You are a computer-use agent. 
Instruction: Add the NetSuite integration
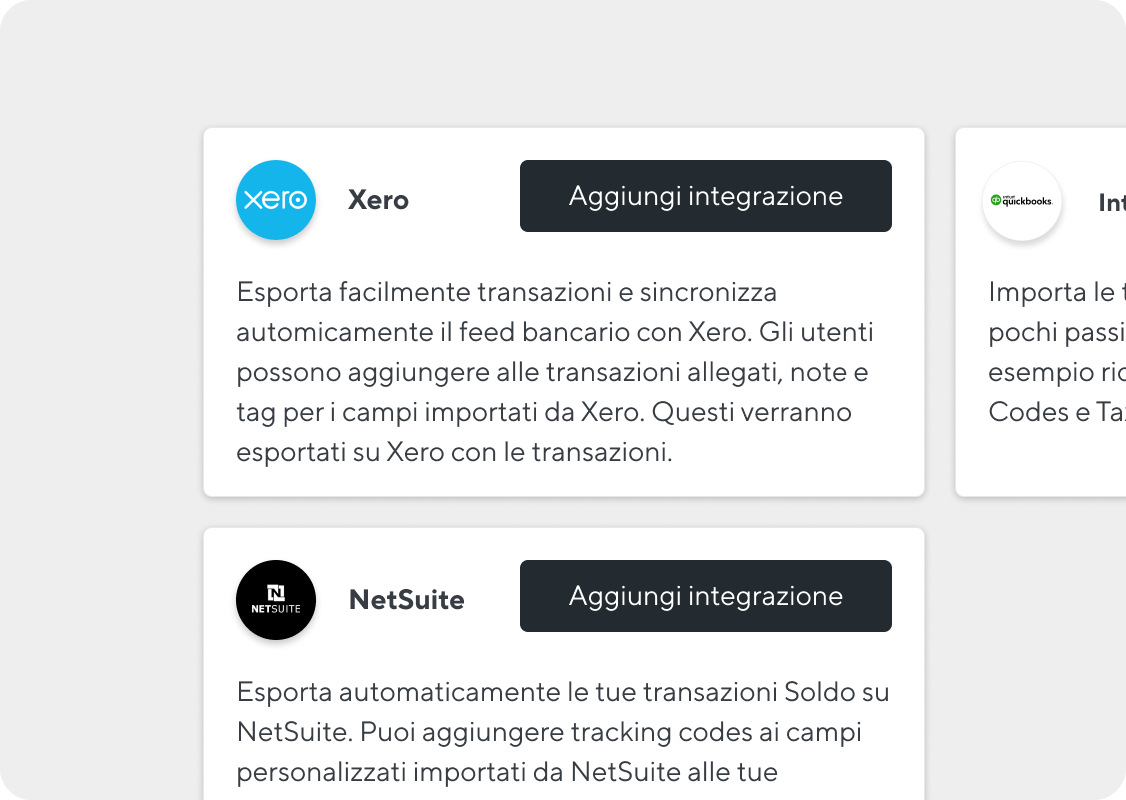pyautogui.click(x=706, y=596)
